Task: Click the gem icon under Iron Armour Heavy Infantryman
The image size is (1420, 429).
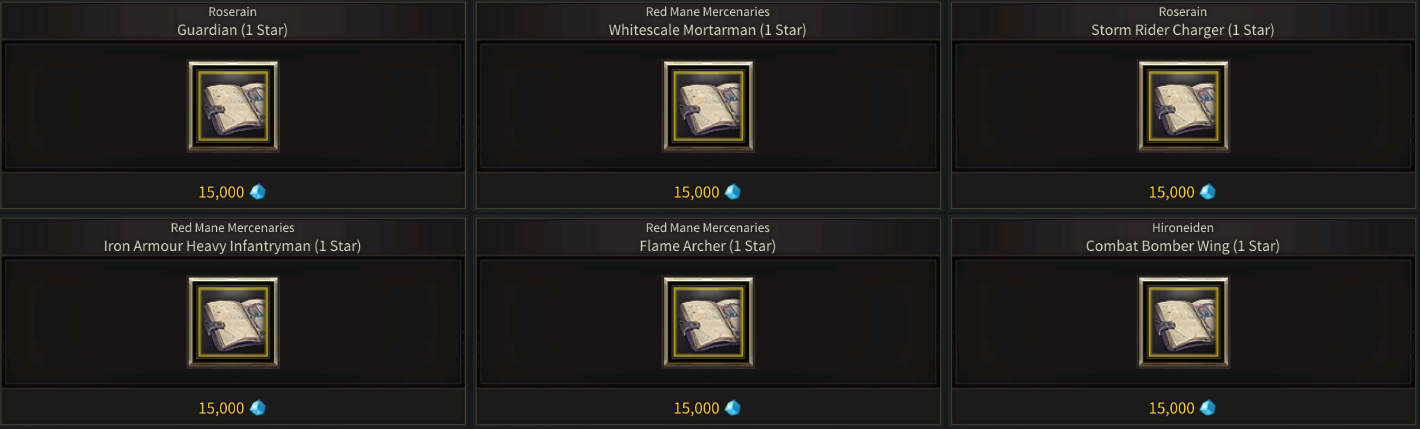Action: click(258, 408)
